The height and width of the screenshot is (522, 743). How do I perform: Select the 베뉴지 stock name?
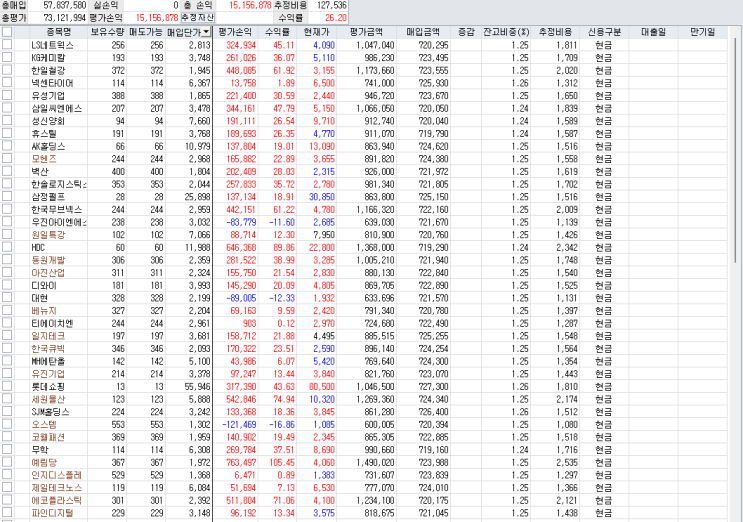point(44,310)
